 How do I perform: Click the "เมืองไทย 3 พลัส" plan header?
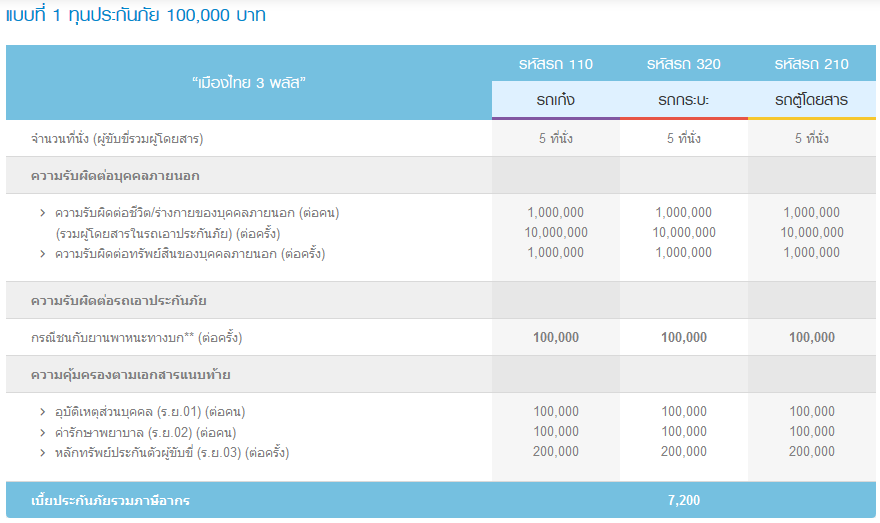[249, 82]
